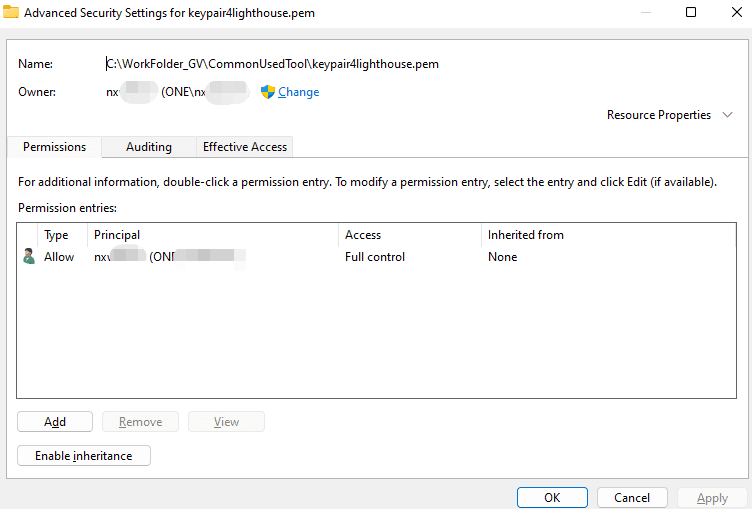This screenshot has width=752, height=509.
Task: Switch to the Permissions tab
Action: (54, 147)
